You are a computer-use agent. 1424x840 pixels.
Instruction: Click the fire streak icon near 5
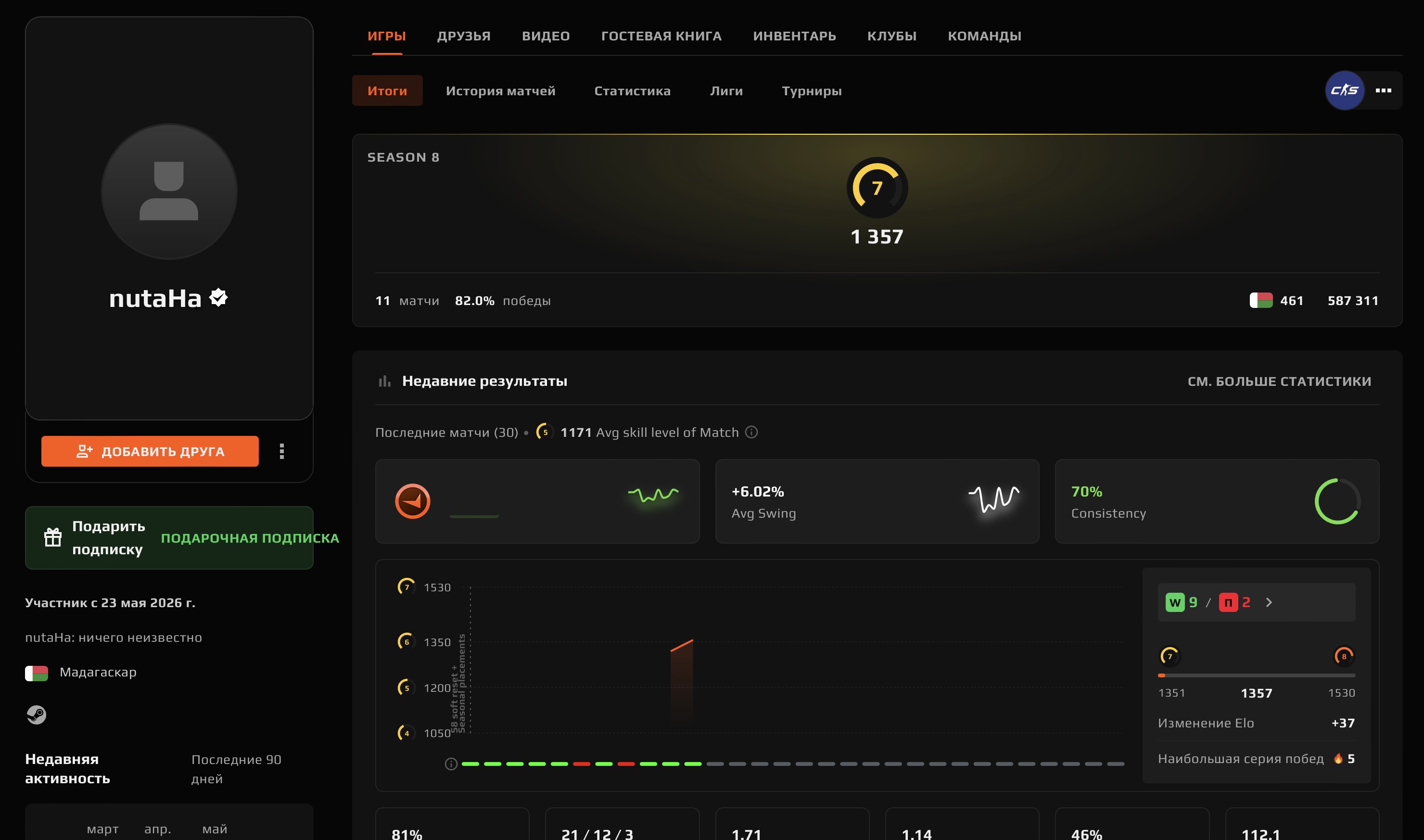[x=1338, y=759]
